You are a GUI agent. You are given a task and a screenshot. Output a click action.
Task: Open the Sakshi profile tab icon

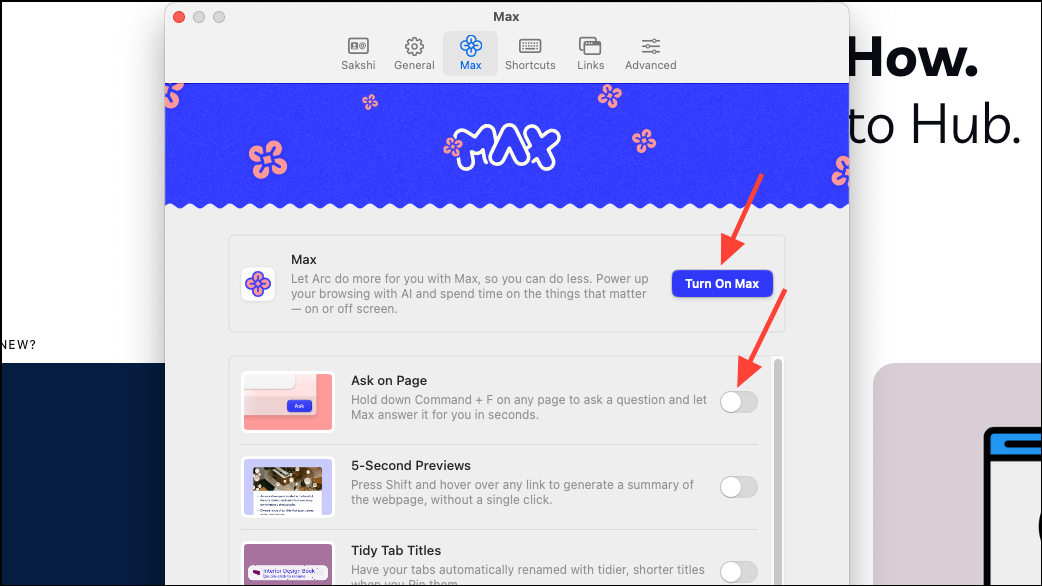tap(358, 46)
